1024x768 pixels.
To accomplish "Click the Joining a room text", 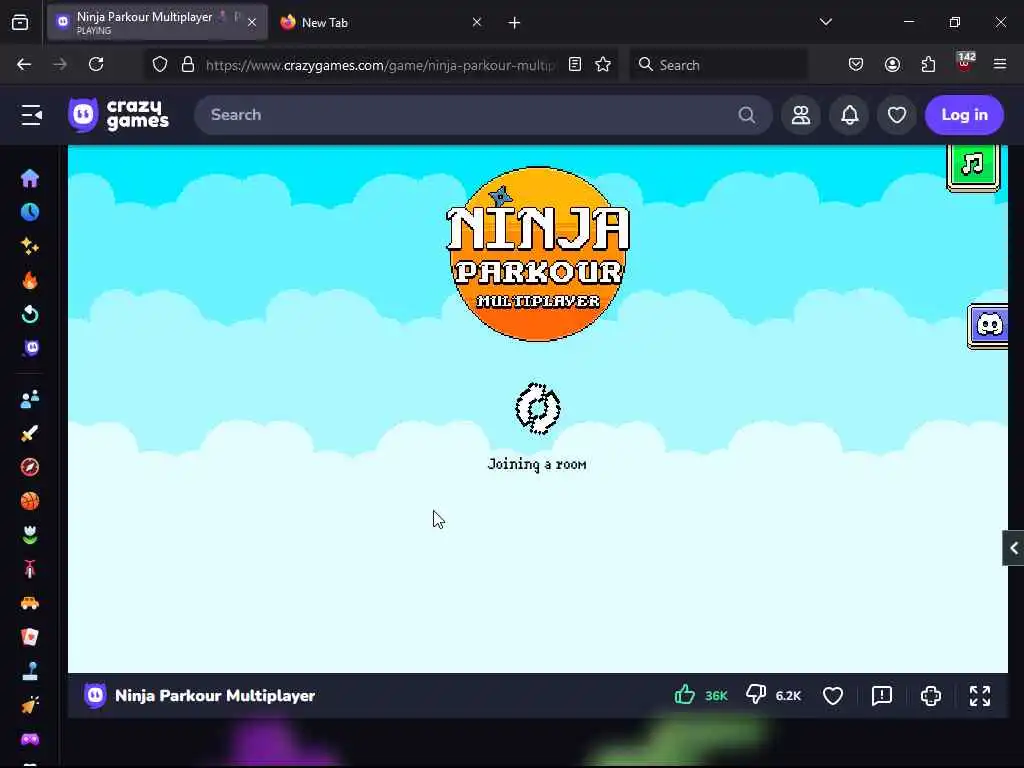I will coord(537,464).
